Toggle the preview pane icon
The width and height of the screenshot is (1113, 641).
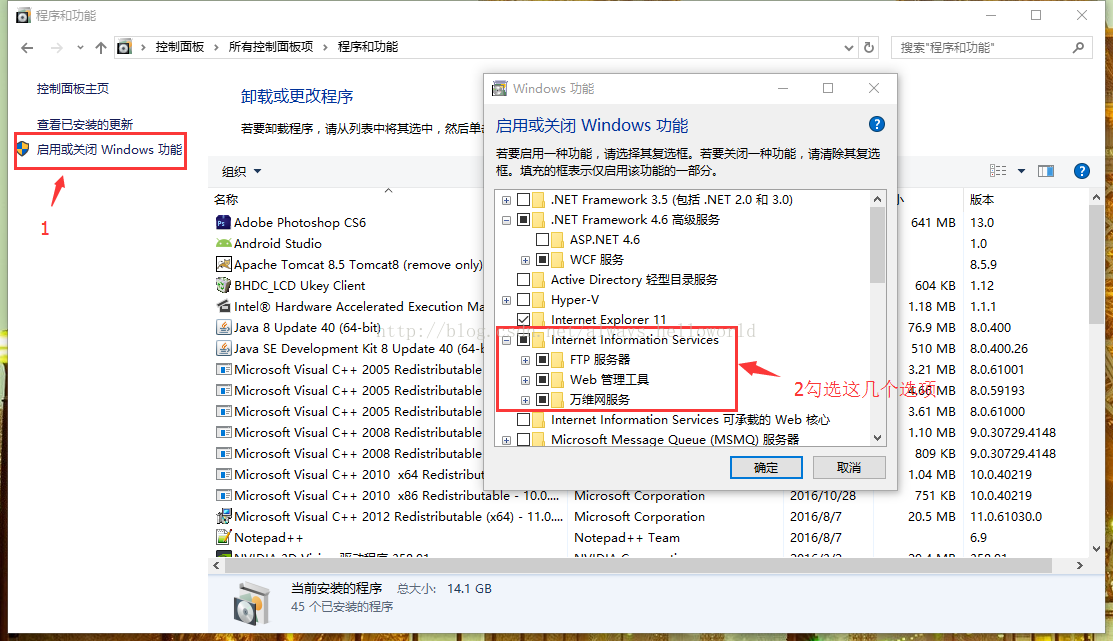pyautogui.click(x=1046, y=171)
